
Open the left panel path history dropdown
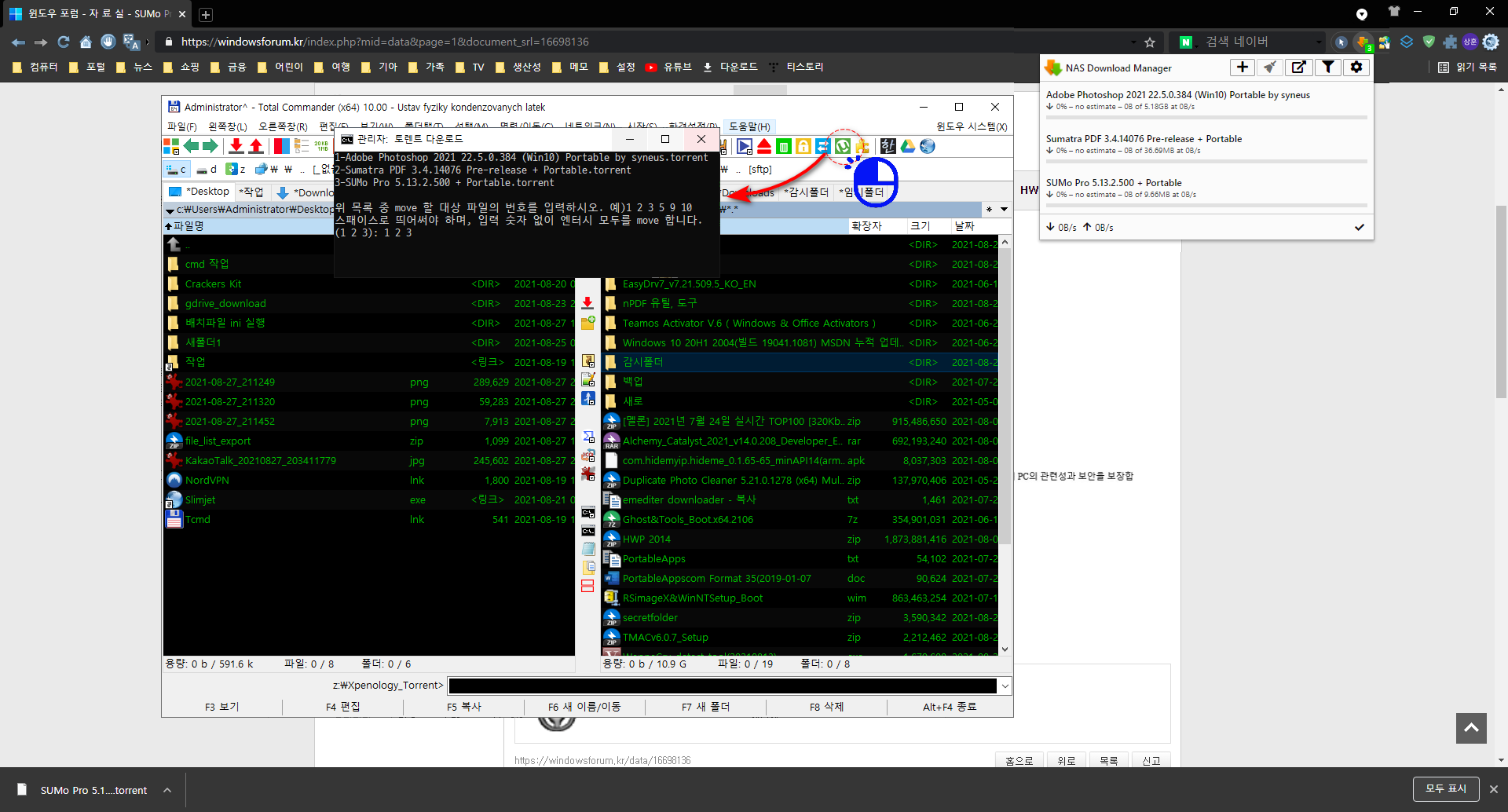[170, 210]
